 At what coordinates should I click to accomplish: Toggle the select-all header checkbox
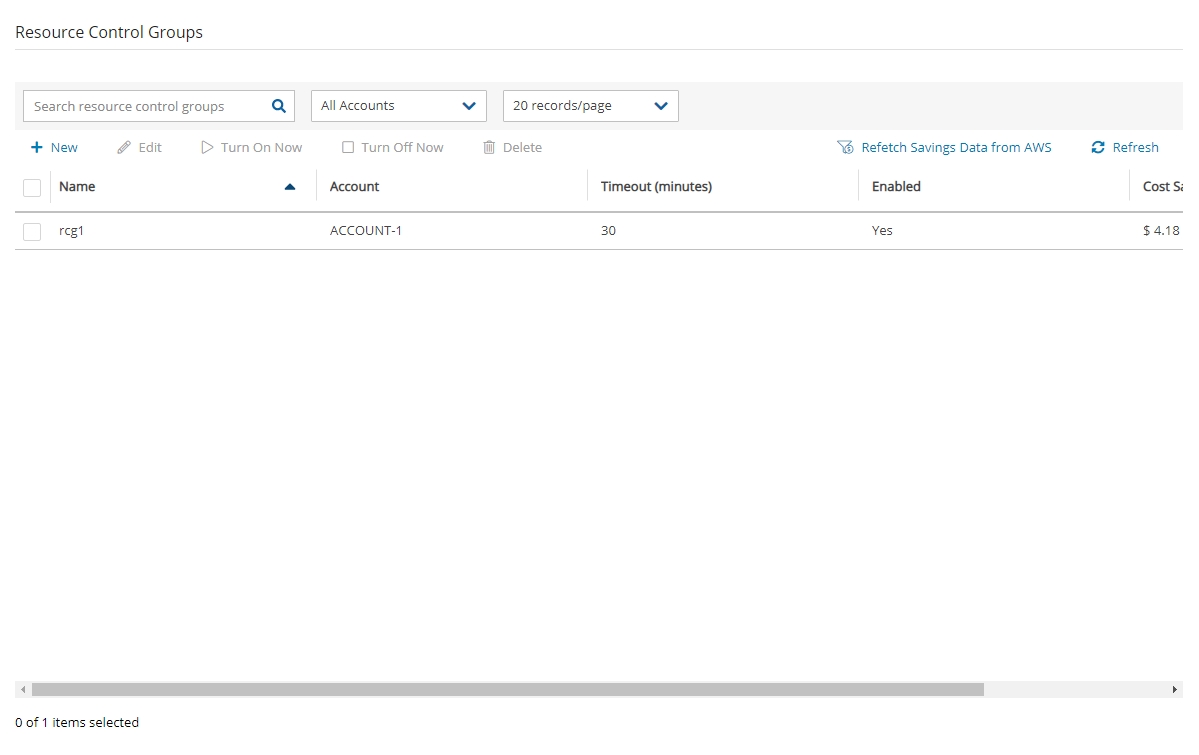point(32,187)
